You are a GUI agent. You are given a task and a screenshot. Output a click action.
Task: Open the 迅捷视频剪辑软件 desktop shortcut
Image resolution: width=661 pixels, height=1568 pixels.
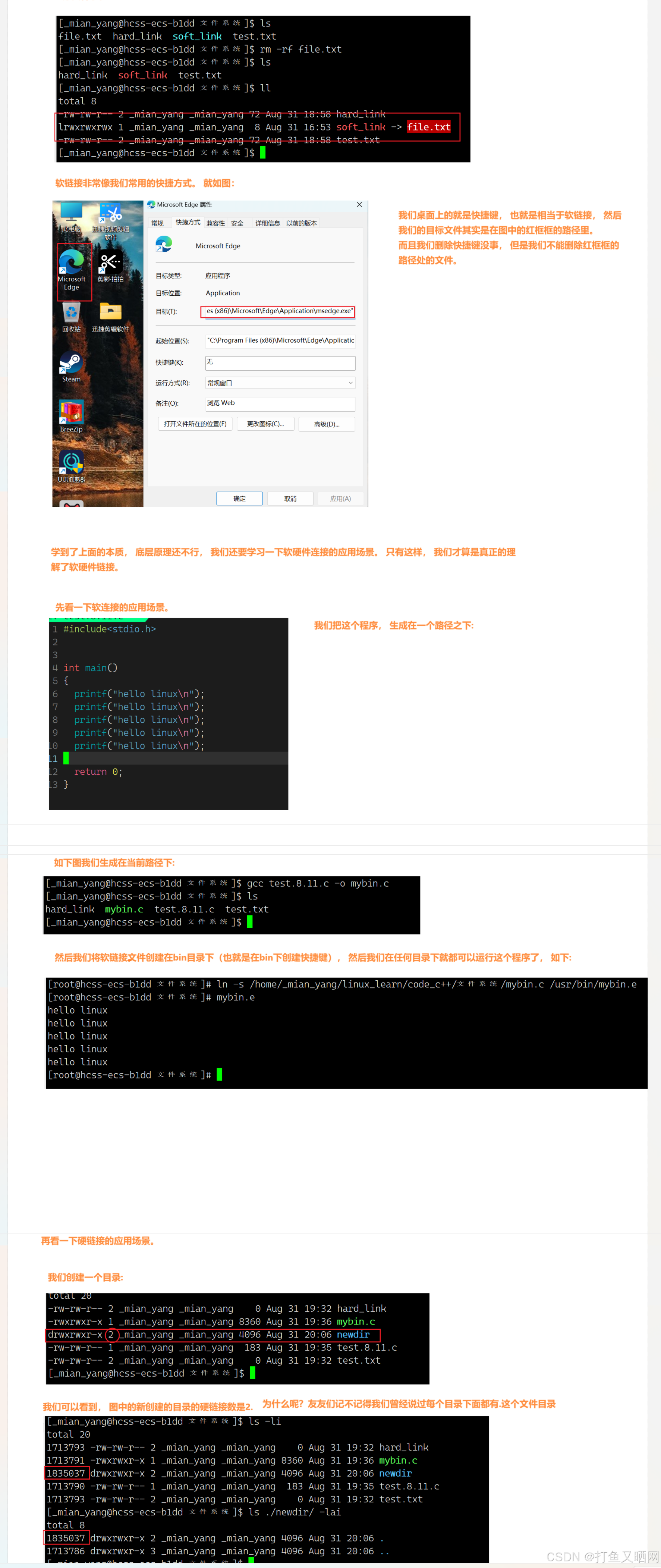coord(111,221)
